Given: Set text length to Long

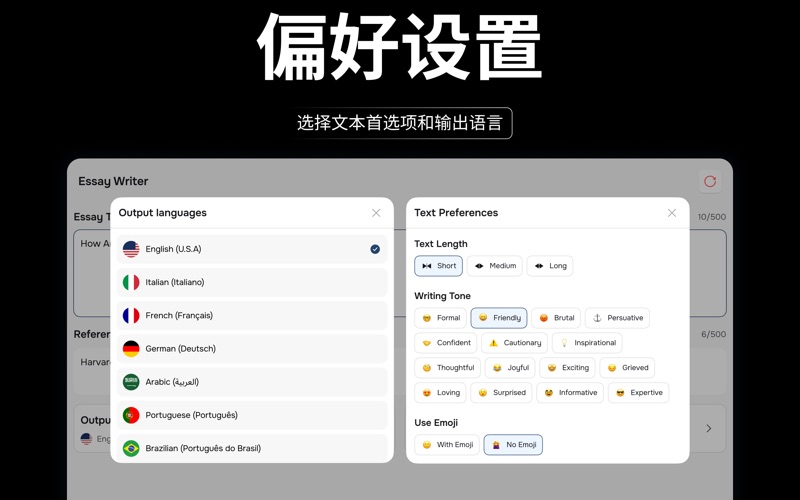Looking at the screenshot, I should click(550, 266).
